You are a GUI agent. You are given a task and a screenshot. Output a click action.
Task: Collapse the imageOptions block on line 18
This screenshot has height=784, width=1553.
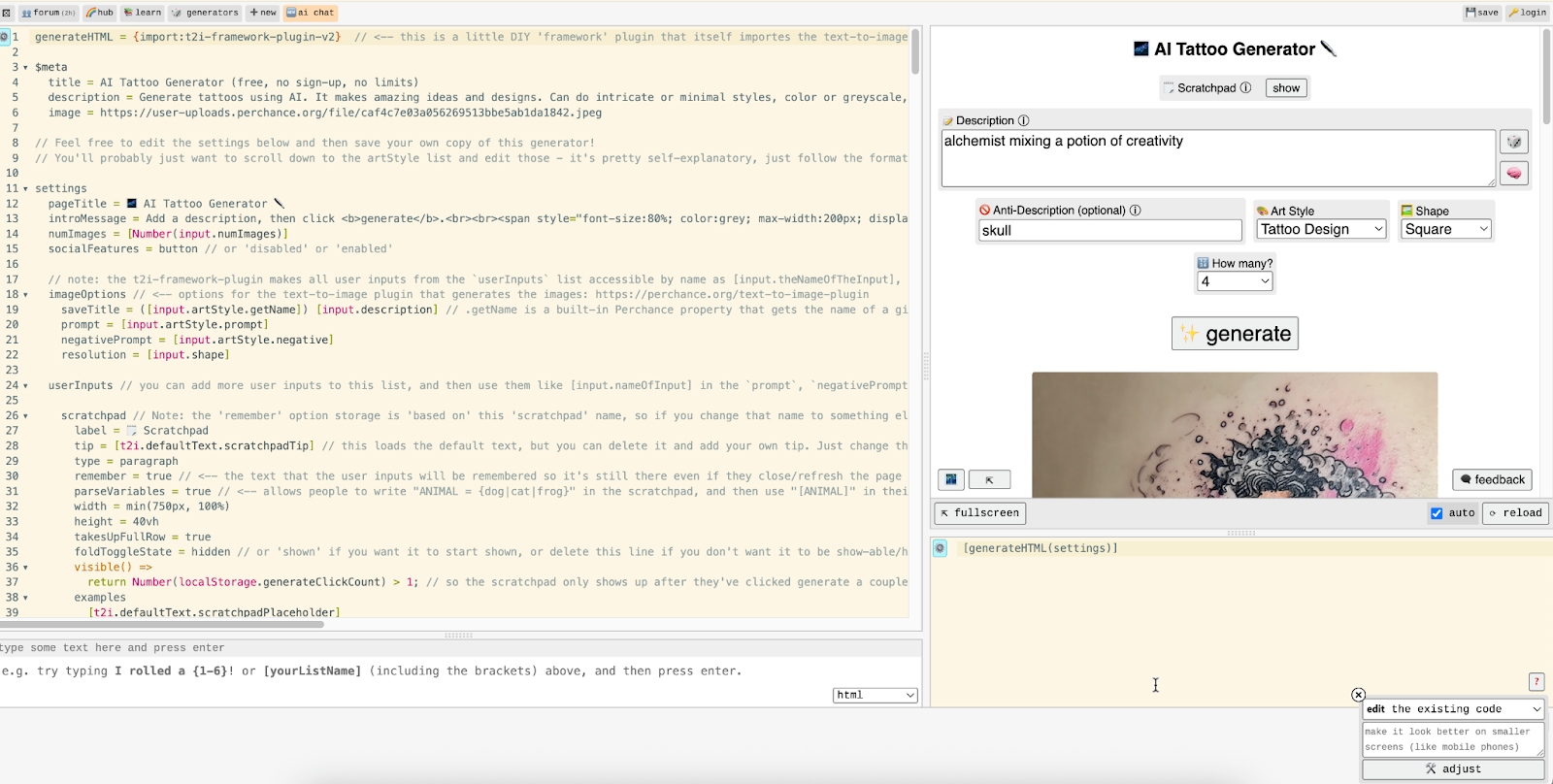tap(25, 295)
